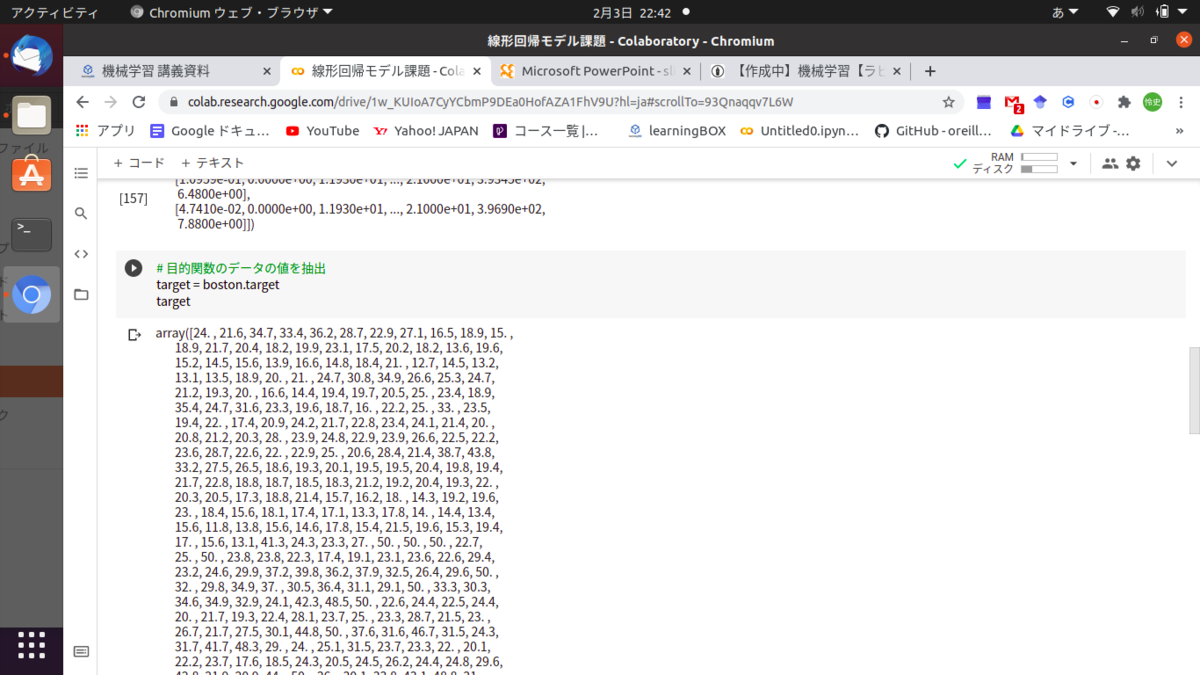Image resolution: width=1200 pixels, height=675 pixels.
Task: Open the code snippets panel
Action: point(81,254)
